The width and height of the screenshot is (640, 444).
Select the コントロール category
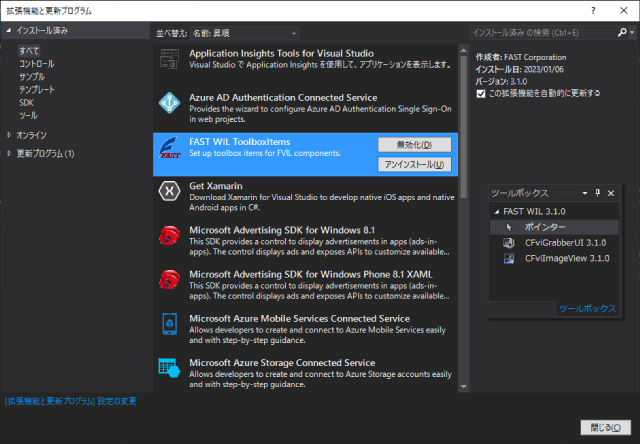pos(37,64)
